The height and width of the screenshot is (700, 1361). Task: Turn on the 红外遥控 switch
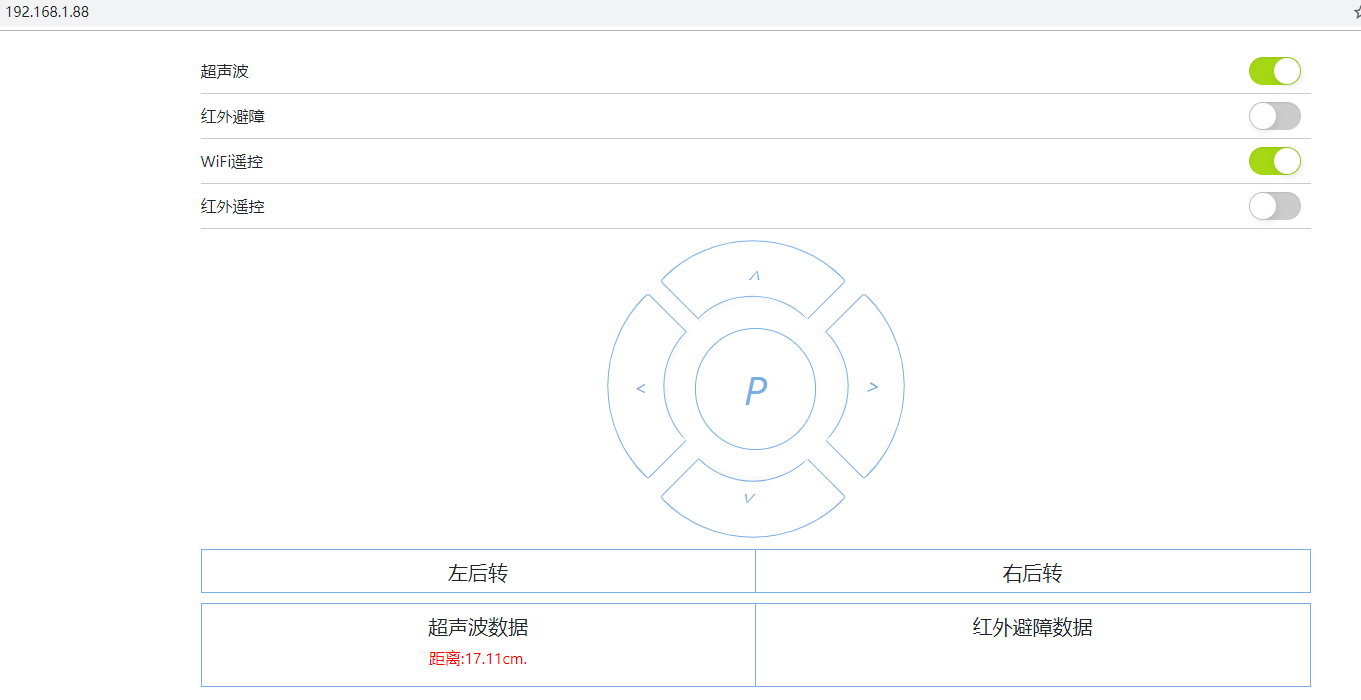[x=1274, y=206]
